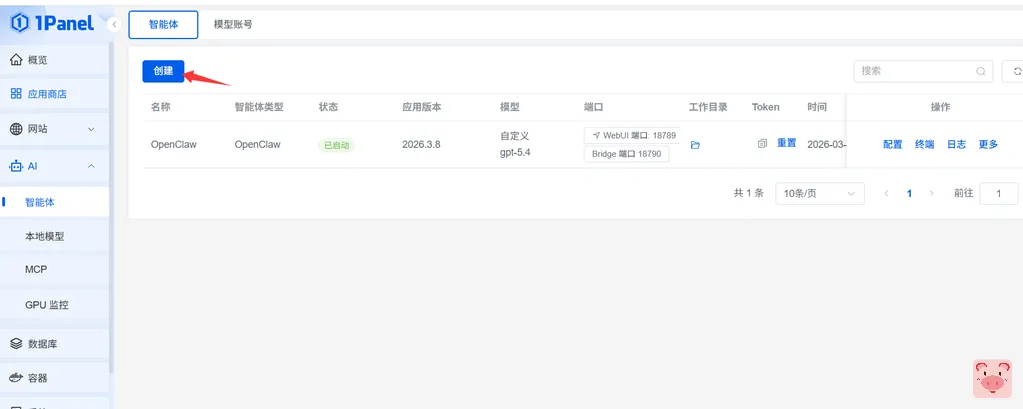
Task: Click the 网站 globe icon
Action: pyautogui.click(x=16, y=129)
